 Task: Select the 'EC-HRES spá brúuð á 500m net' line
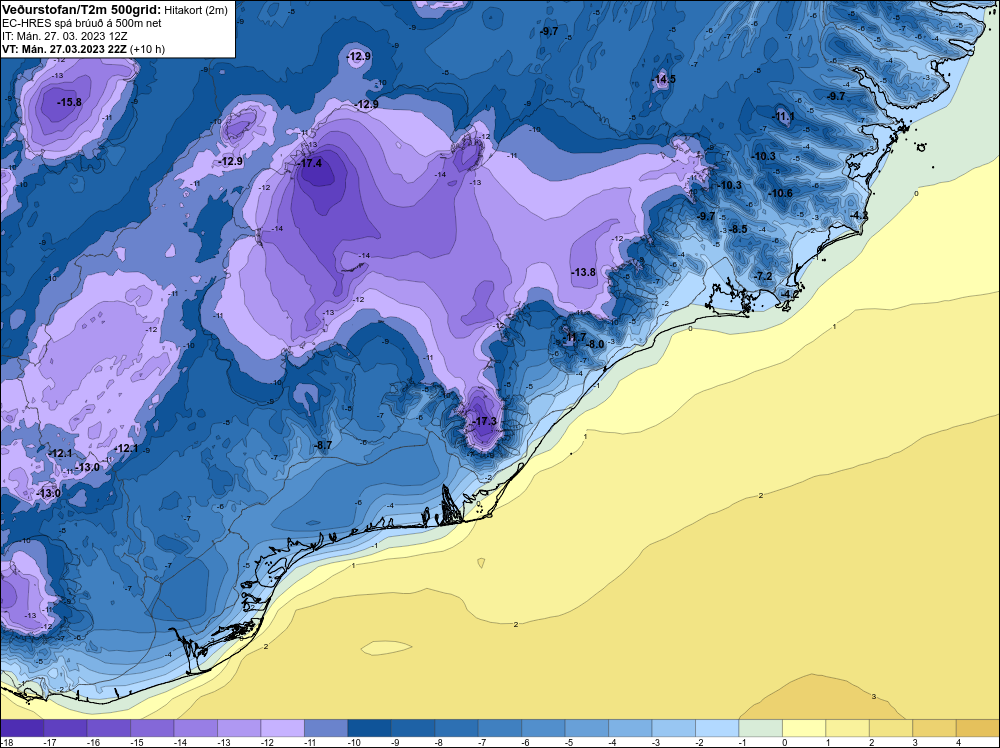[82, 23]
